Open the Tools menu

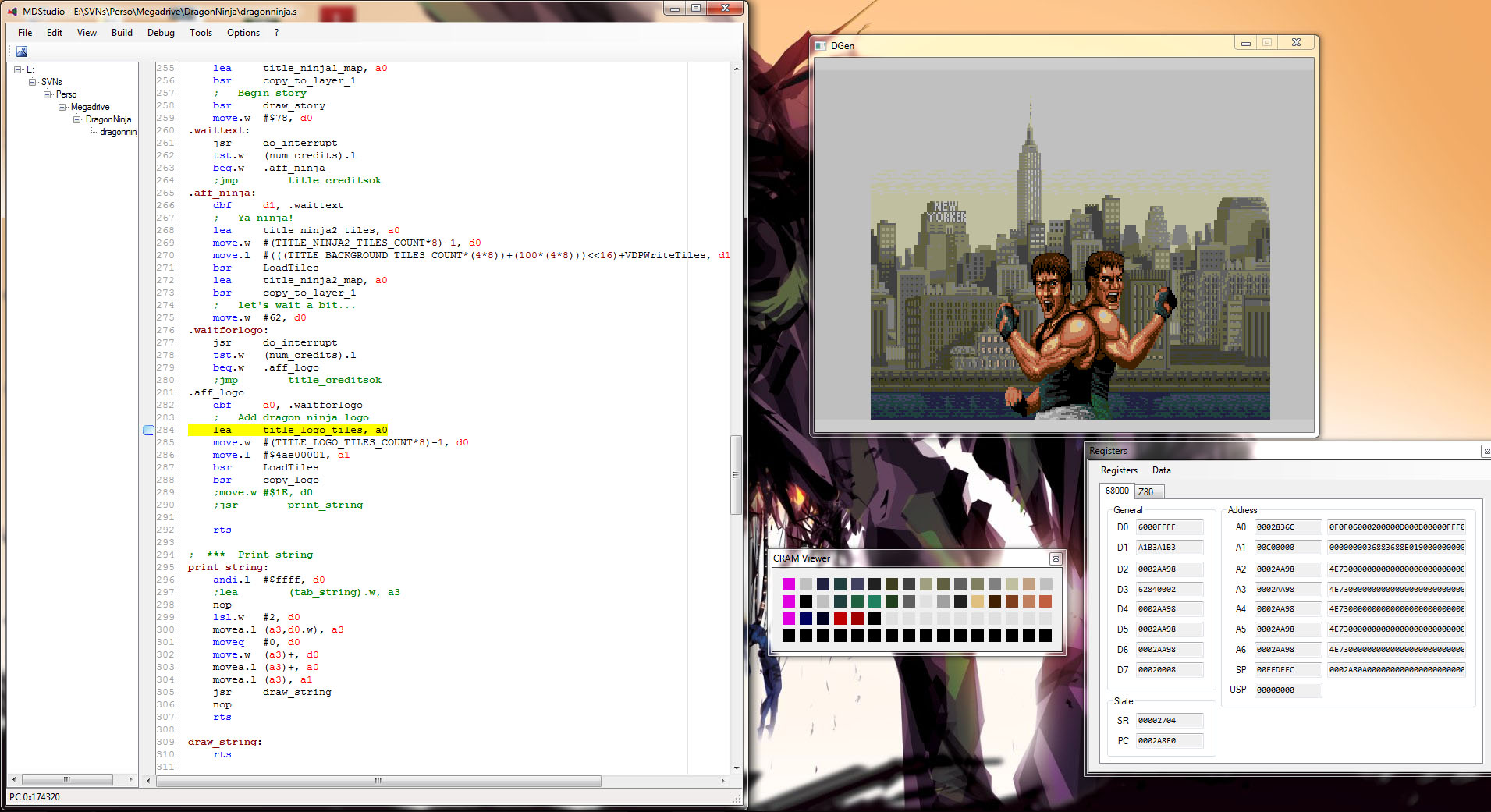point(201,33)
